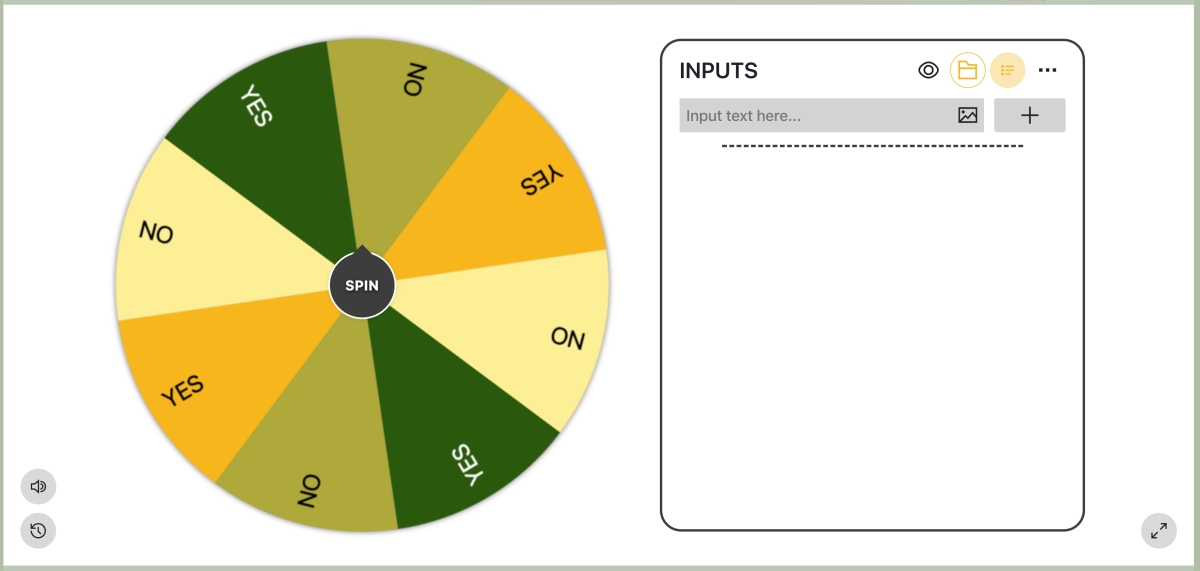Click the INPUTS panel heading
1200x571 pixels.
(718, 70)
